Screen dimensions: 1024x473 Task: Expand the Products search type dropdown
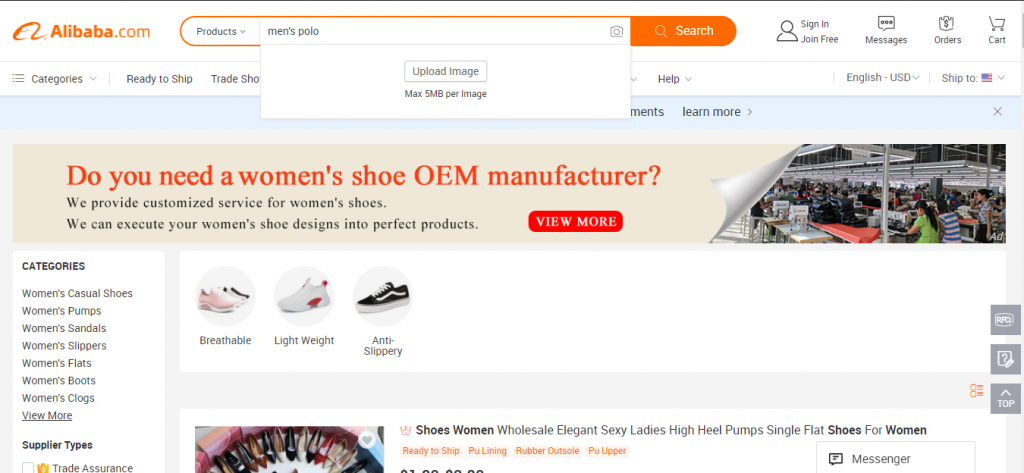click(x=221, y=31)
